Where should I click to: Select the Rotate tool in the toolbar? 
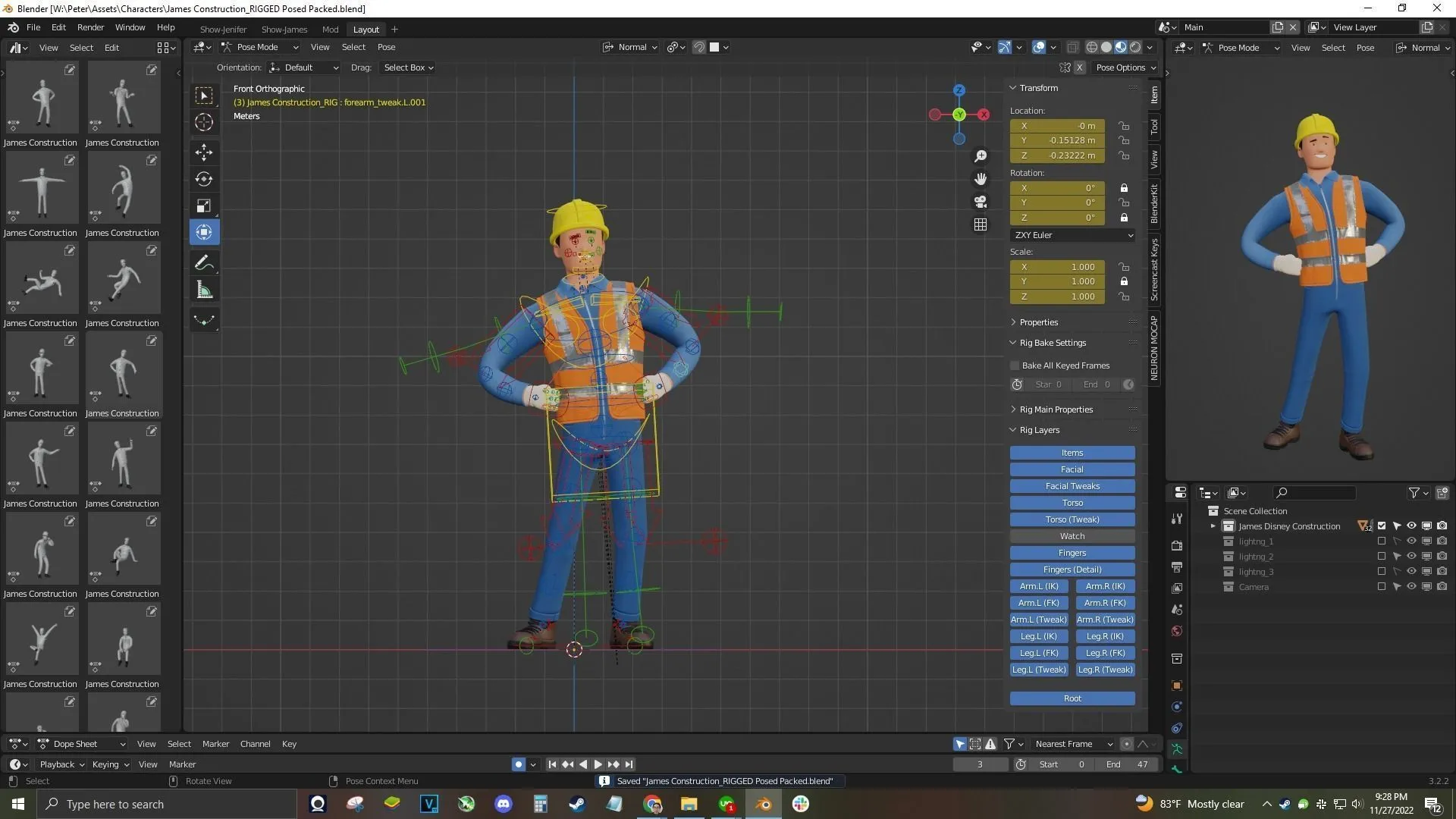pyautogui.click(x=203, y=179)
